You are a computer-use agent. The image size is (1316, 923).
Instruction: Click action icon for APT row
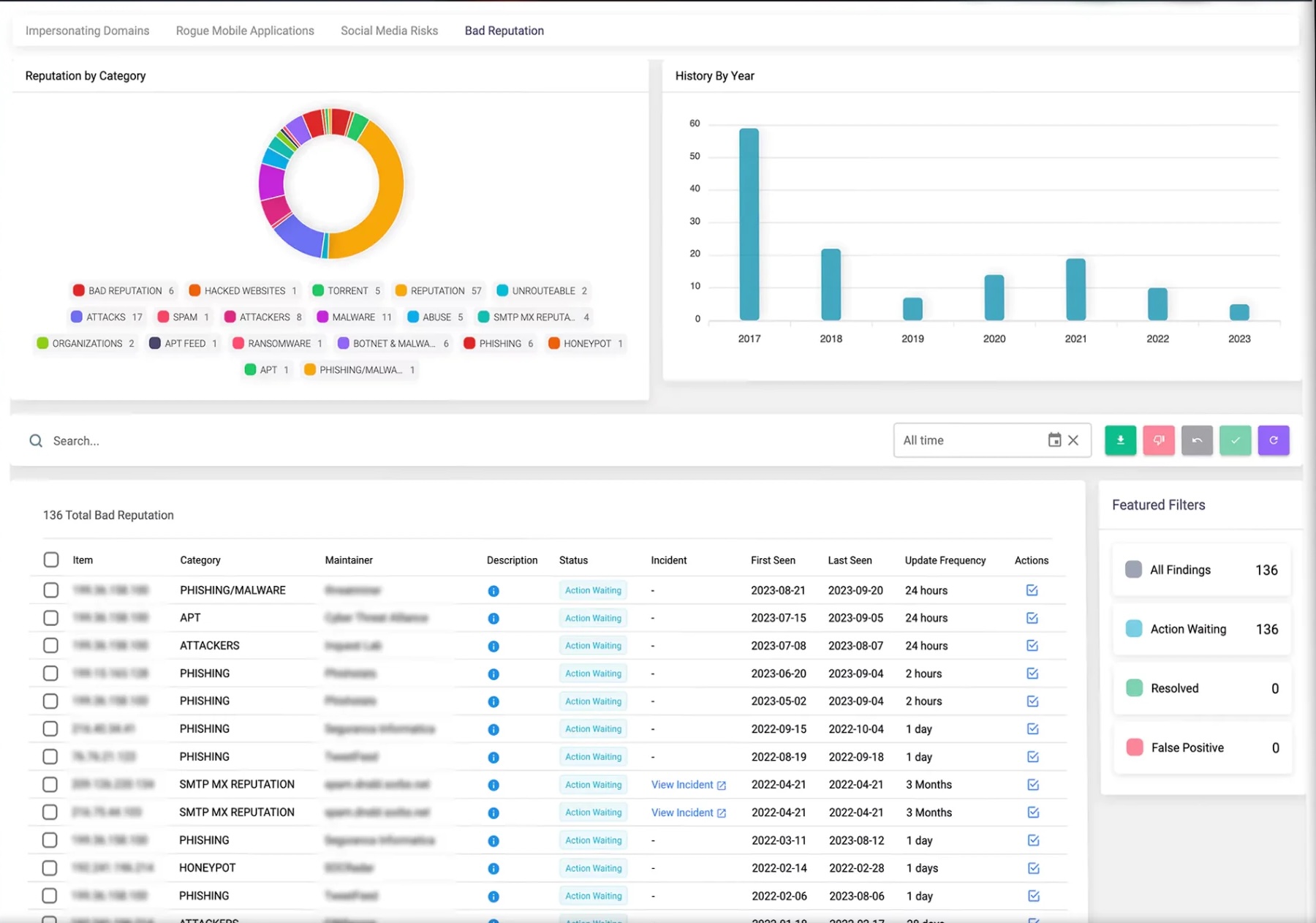[1032, 618]
